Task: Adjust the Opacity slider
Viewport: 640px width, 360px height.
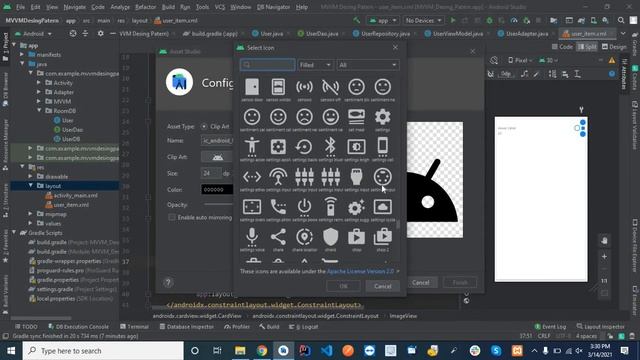Action: [218, 204]
